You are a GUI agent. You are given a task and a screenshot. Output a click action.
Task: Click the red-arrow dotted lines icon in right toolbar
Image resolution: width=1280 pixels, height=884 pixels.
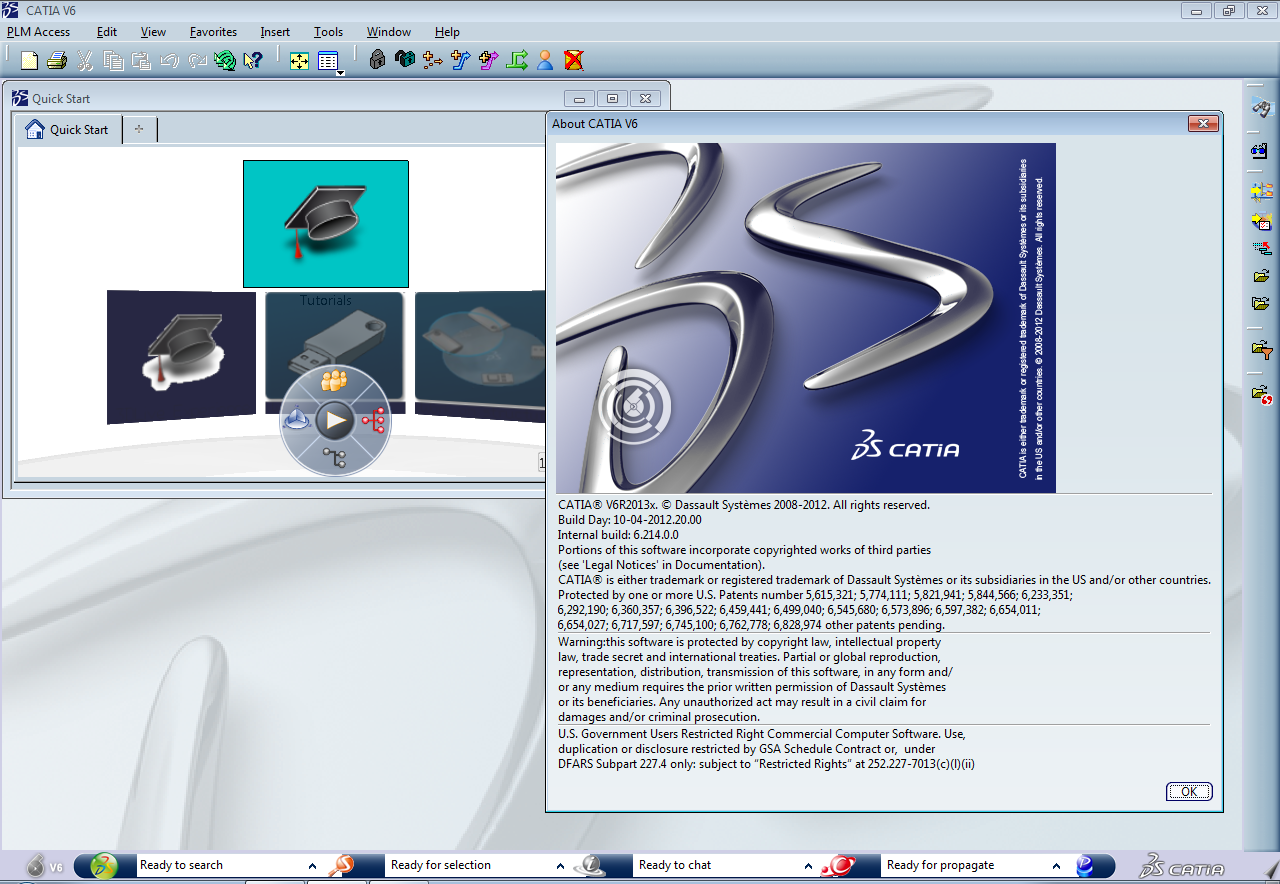click(1261, 248)
